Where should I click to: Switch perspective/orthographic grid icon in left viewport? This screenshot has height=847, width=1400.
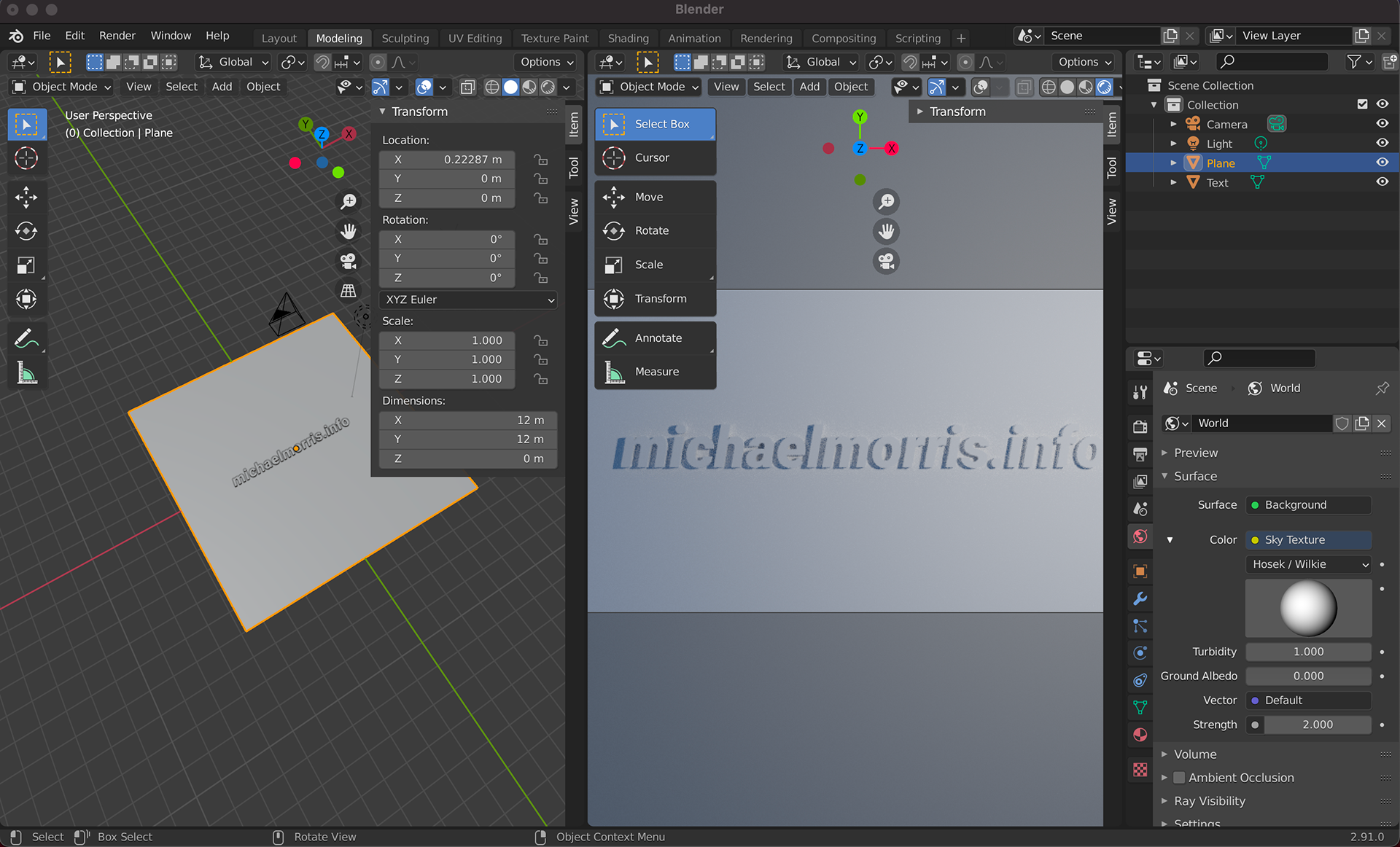point(349,290)
